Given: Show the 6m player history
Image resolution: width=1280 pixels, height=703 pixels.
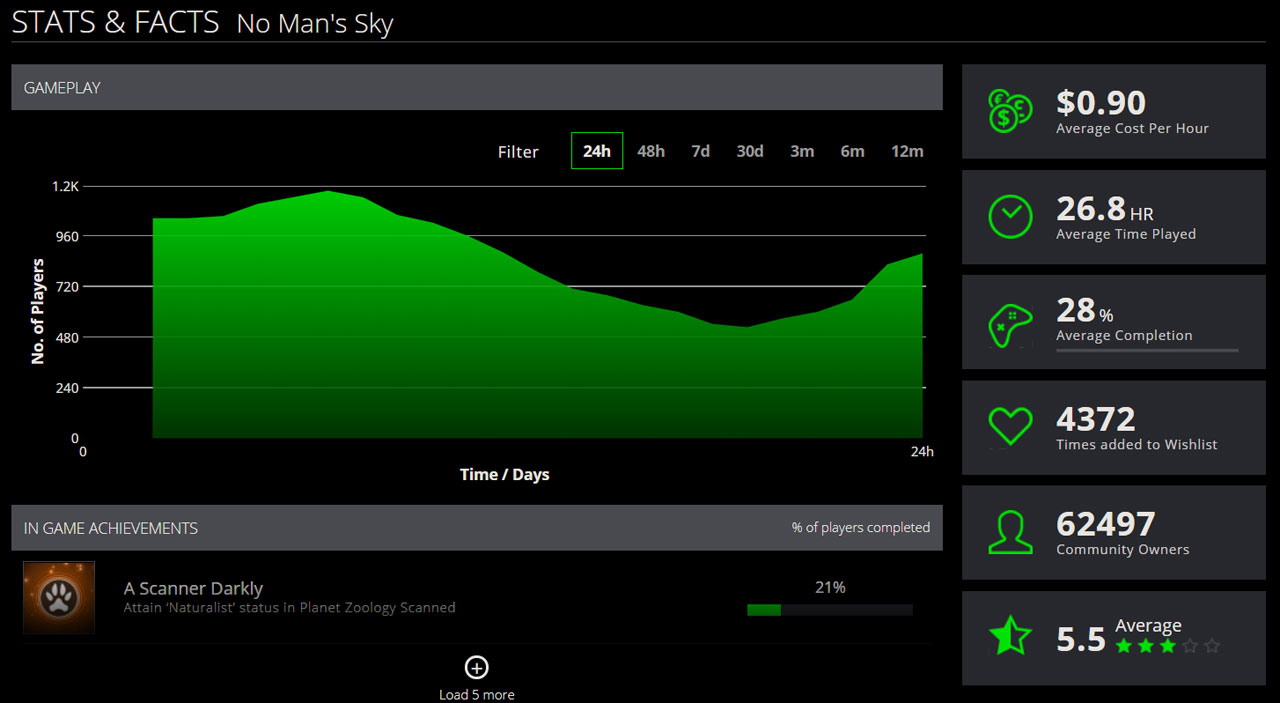Looking at the screenshot, I should (852, 151).
